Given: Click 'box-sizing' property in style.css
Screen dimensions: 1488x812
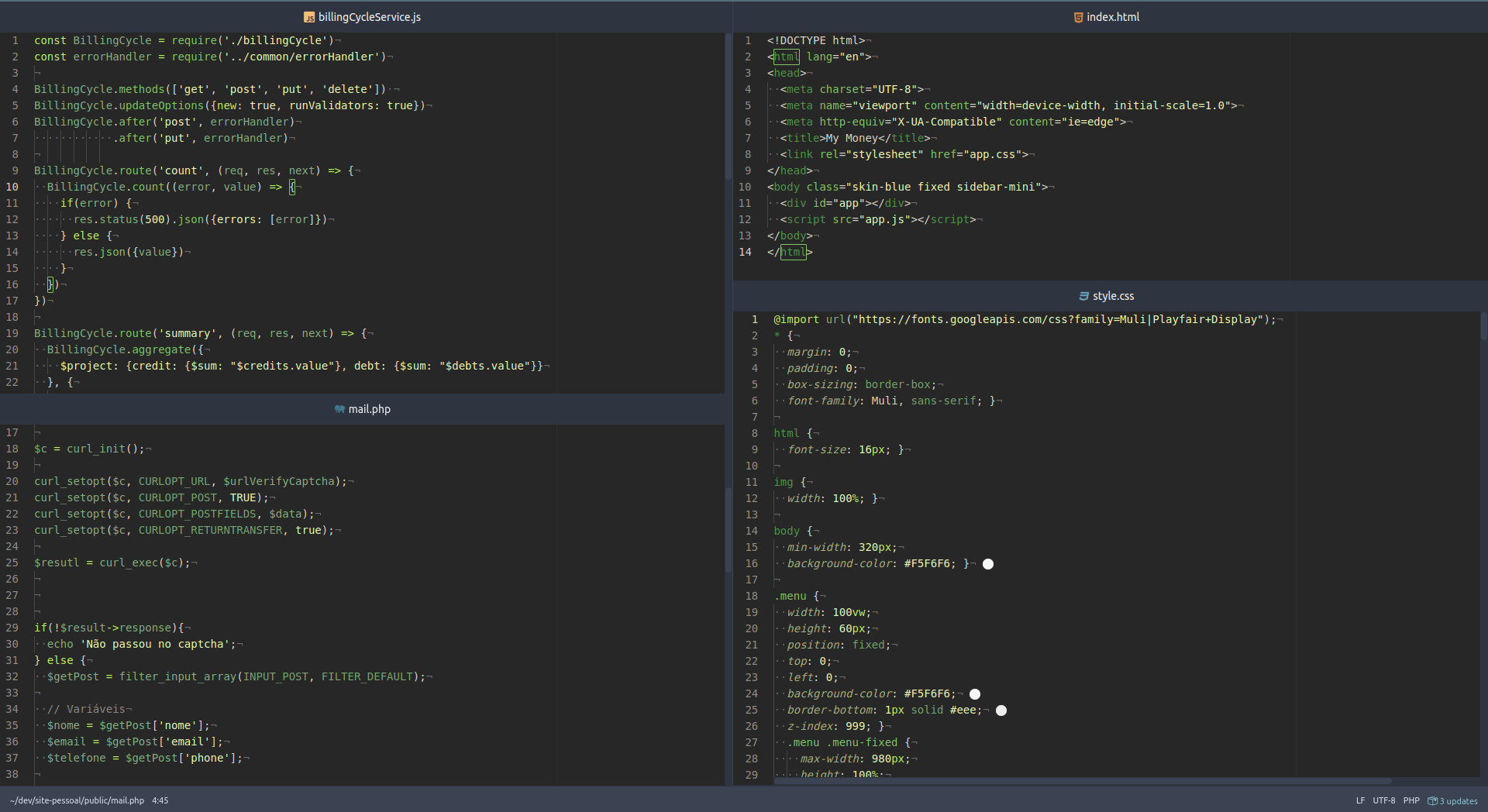Looking at the screenshot, I should (819, 384).
